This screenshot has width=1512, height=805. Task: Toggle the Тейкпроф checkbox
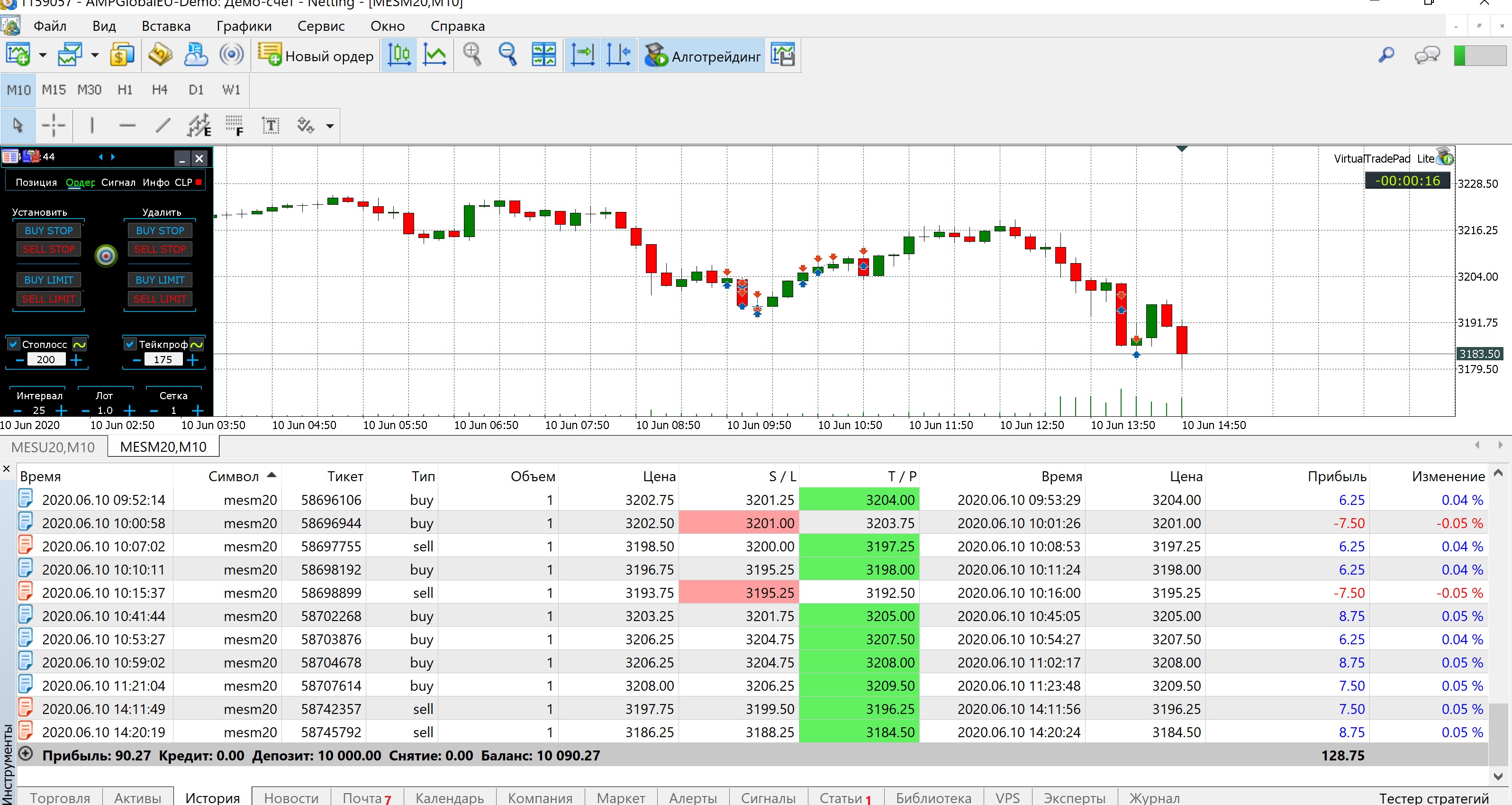[x=130, y=344]
